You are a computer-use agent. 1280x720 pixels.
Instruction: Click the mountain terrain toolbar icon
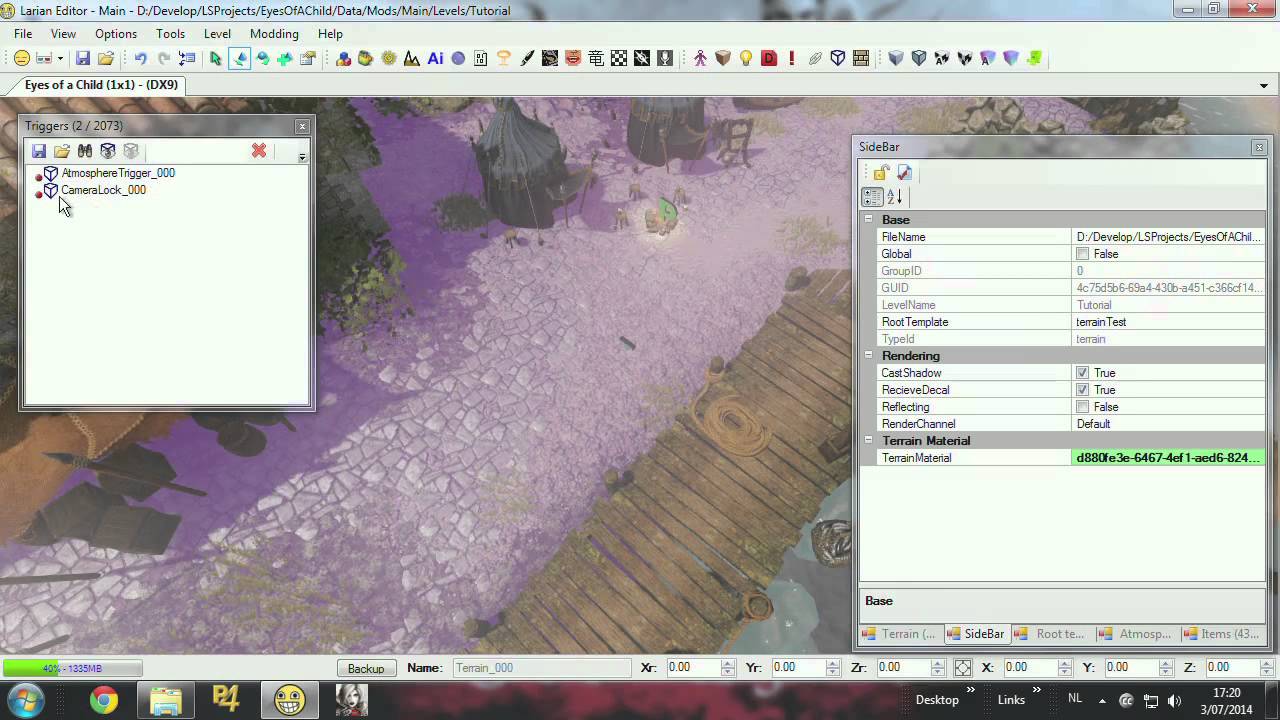(x=411, y=59)
